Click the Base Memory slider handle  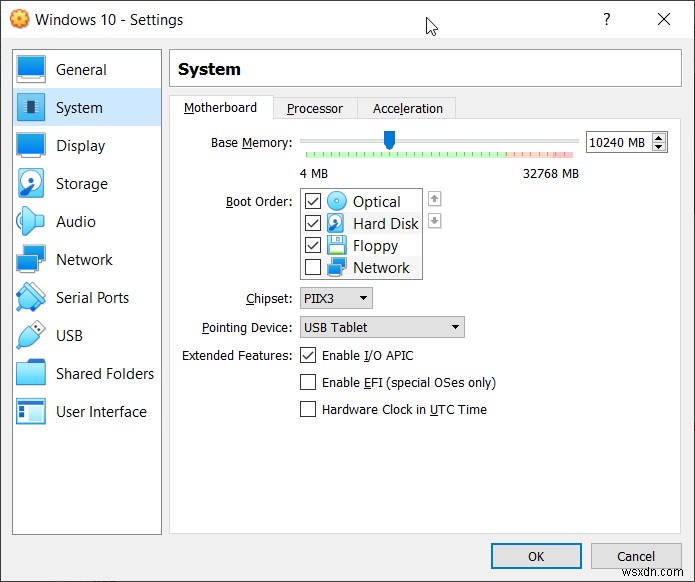tap(389, 140)
